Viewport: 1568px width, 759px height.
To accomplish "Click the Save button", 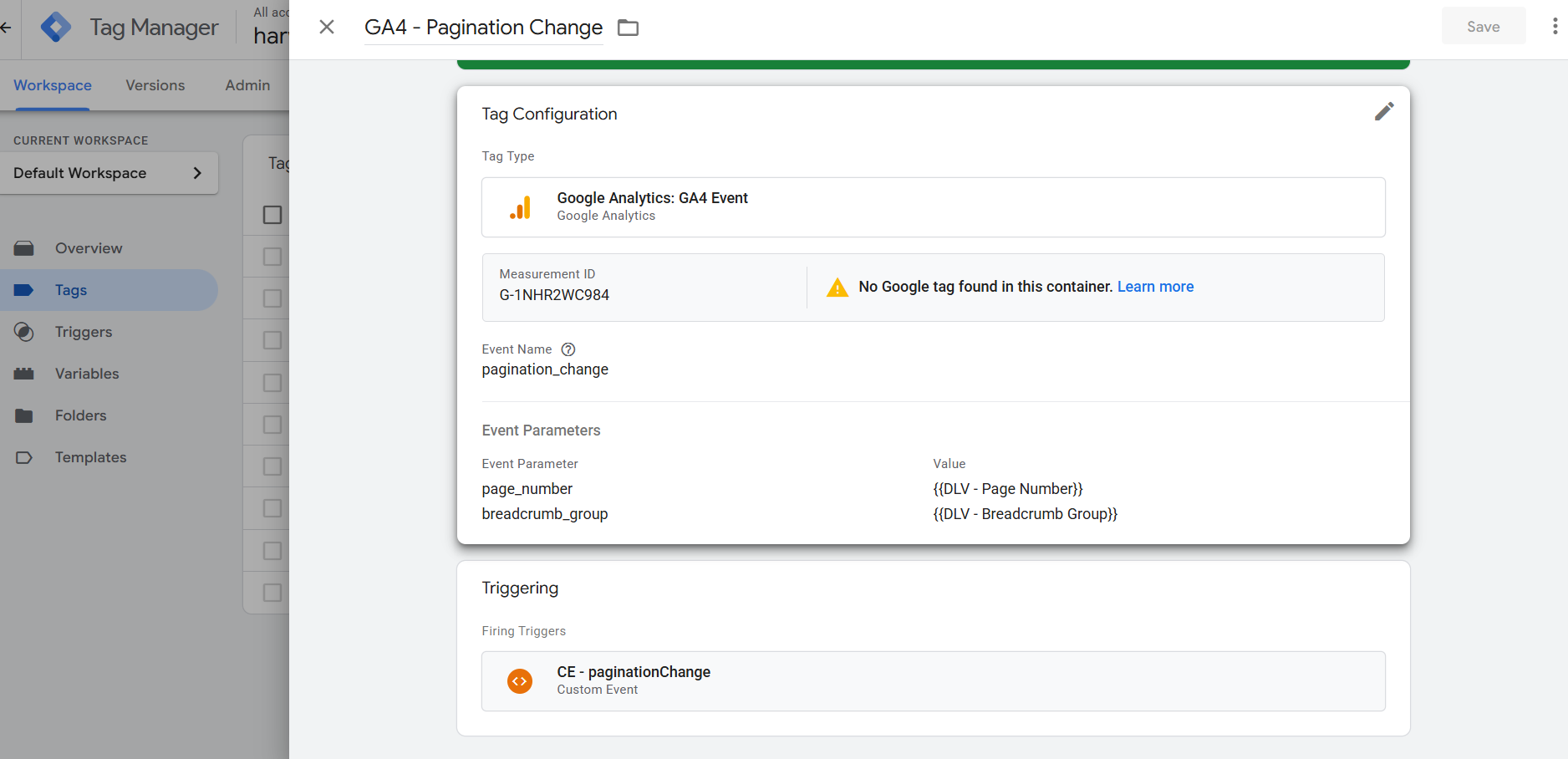I will tap(1483, 27).
